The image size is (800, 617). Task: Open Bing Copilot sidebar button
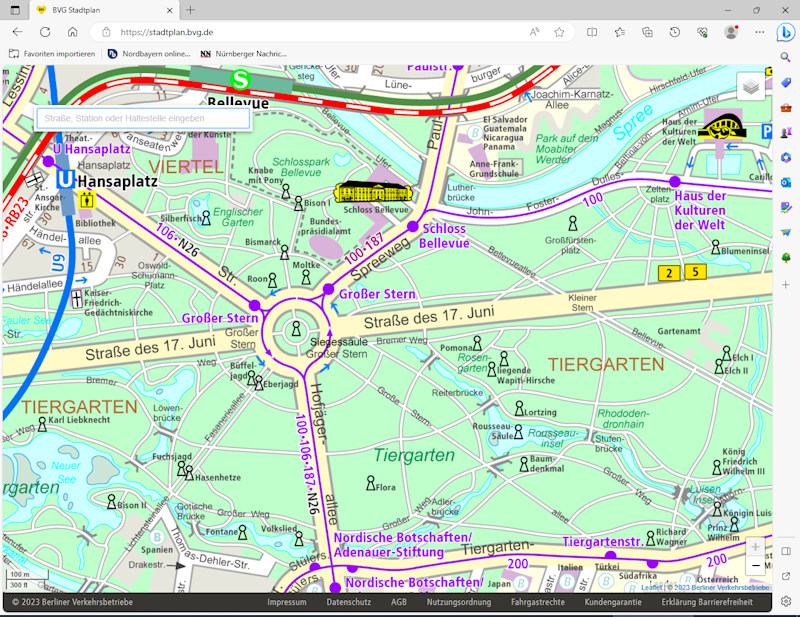click(785, 32)
